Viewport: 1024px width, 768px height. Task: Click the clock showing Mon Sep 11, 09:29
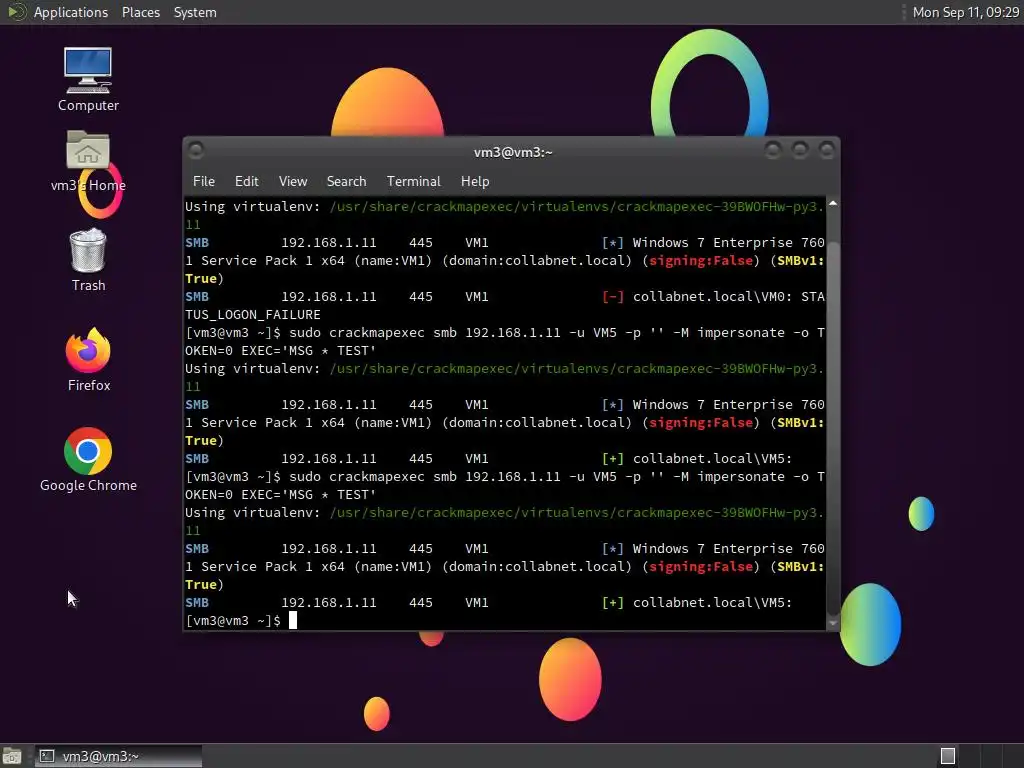click(x=965, y=12)
